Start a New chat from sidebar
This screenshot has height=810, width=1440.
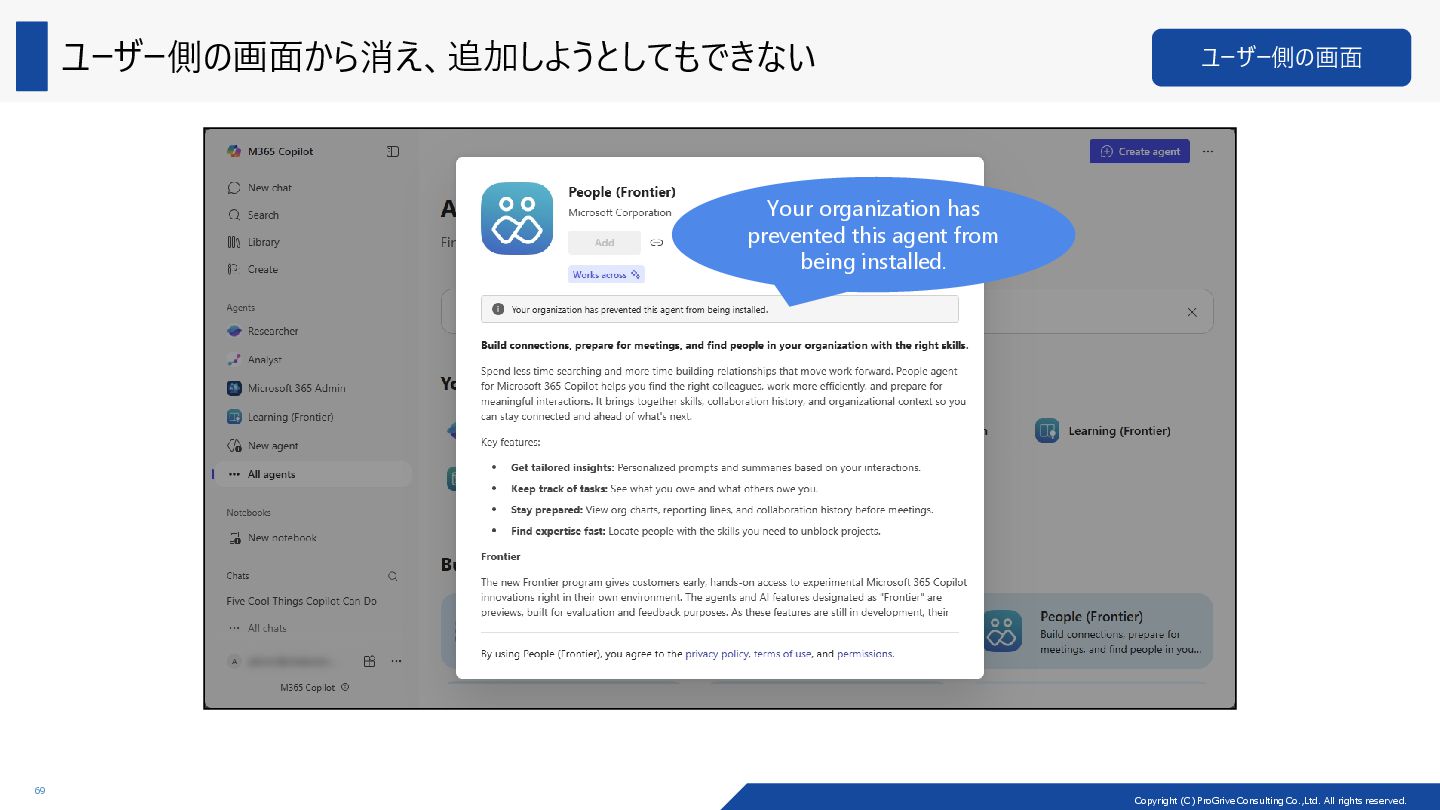tap(260, 187)
